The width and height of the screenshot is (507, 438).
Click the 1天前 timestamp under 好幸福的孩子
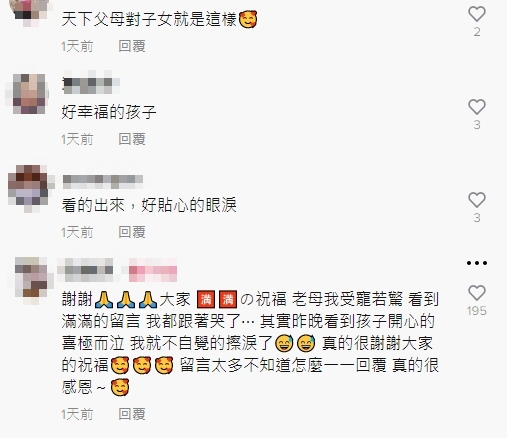pos(77,139)
